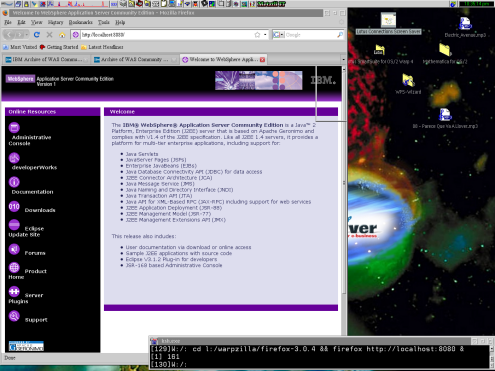
Task: Open the Documentation info icon
Action: [14, 182]
